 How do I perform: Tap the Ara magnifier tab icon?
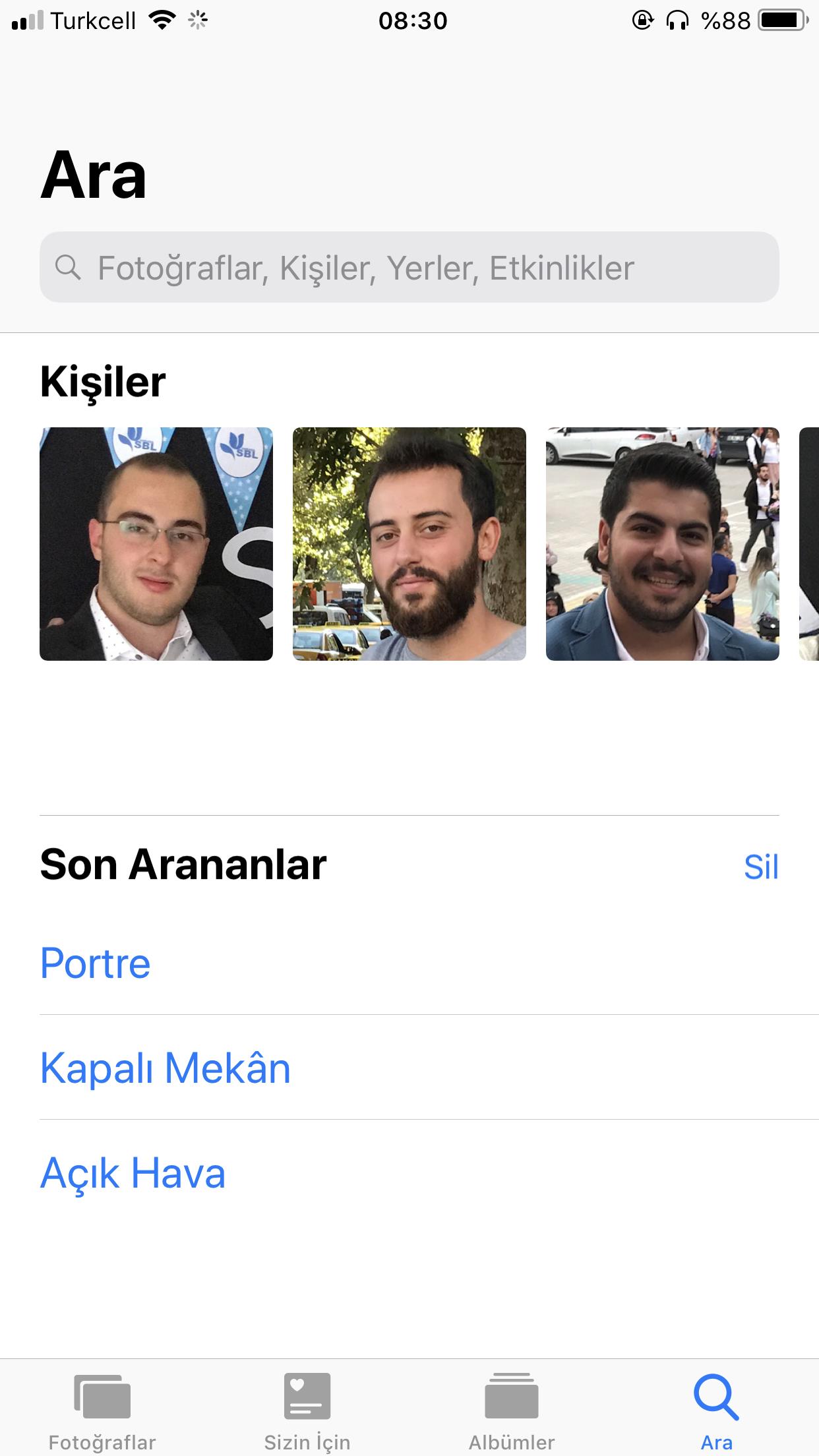(x=716, y=1396)
